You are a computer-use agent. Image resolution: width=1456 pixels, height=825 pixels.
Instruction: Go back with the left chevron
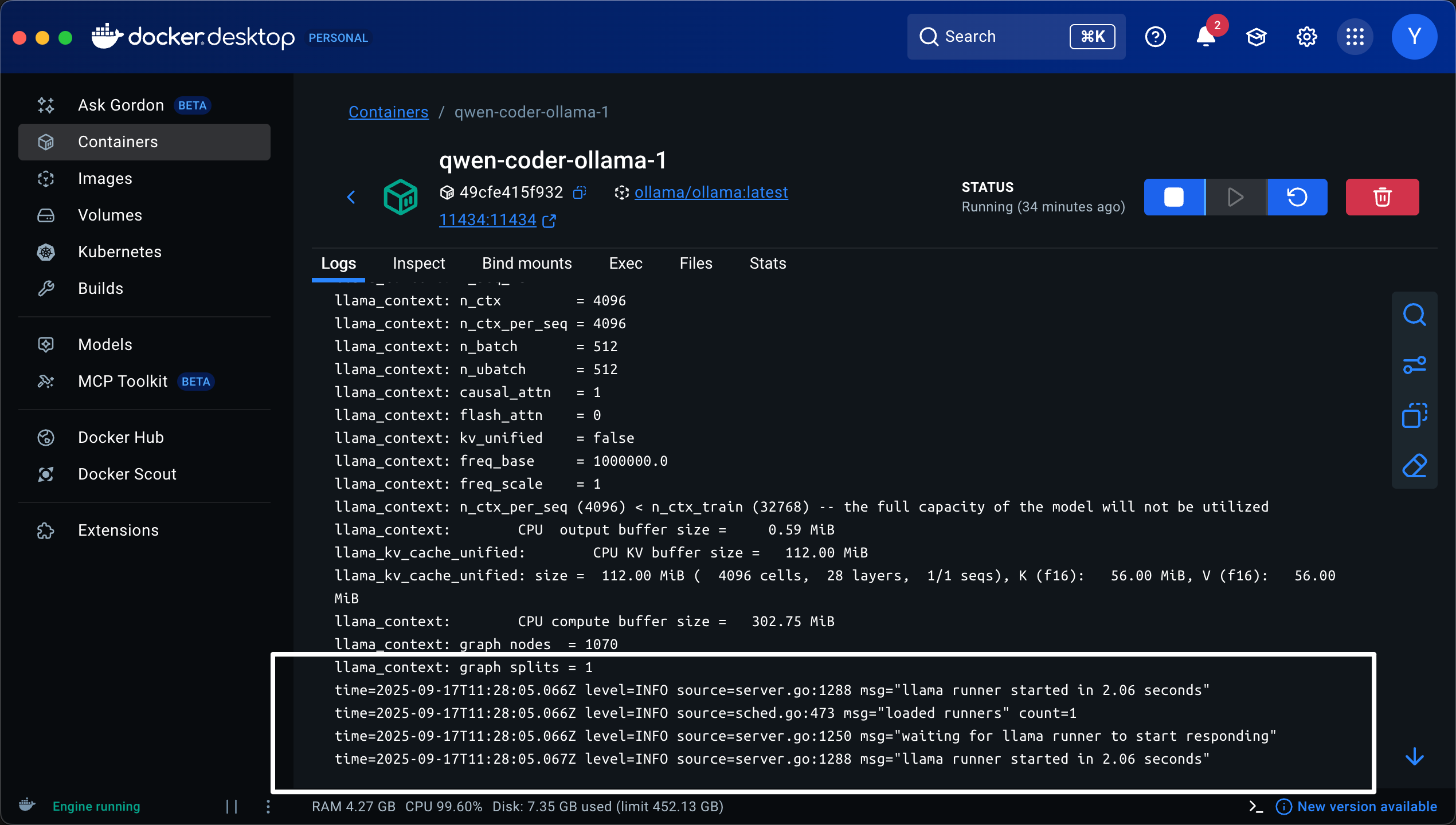[x=351, y=197]
